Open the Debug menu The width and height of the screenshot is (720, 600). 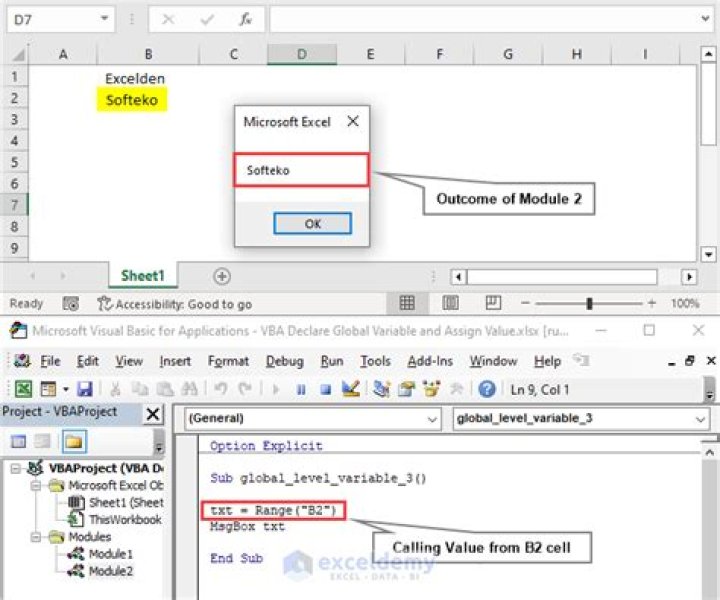pos(285,361)
